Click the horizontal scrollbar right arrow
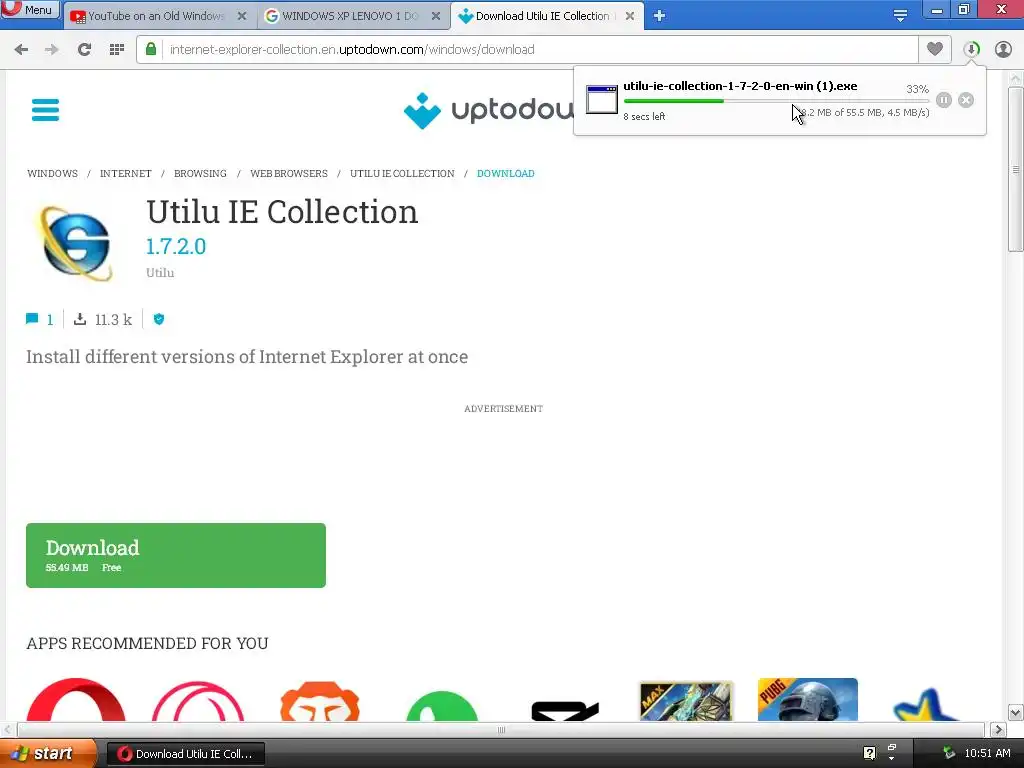 coord(998,729)
